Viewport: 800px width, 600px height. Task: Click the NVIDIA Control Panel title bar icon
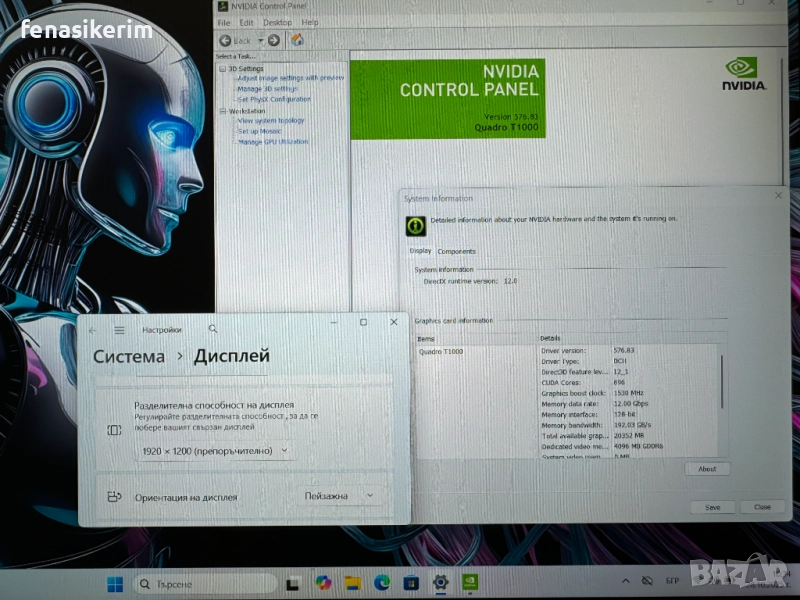[x=223, y=6]
